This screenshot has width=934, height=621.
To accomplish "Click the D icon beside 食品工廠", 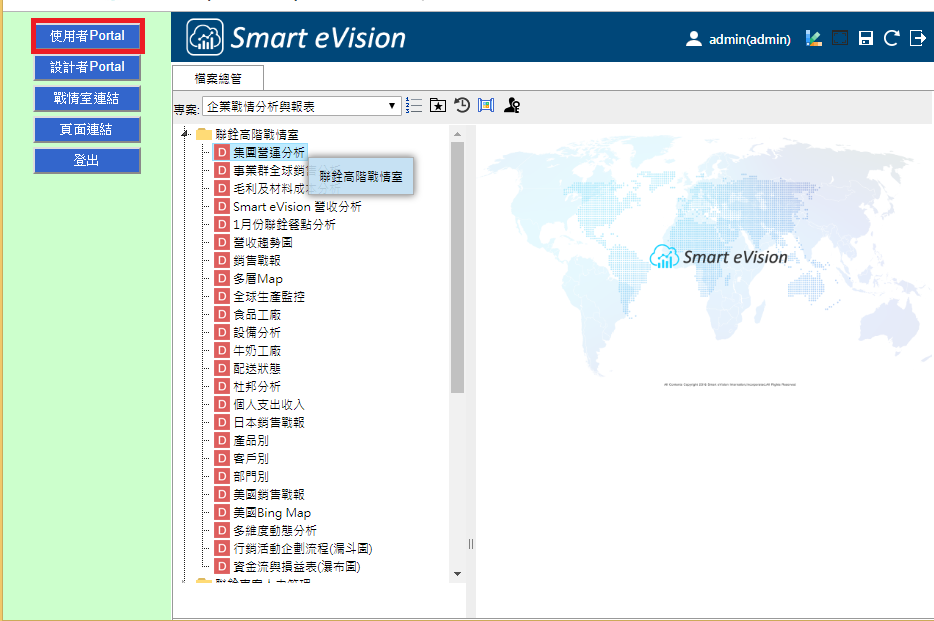I will [x=222, y=314].
